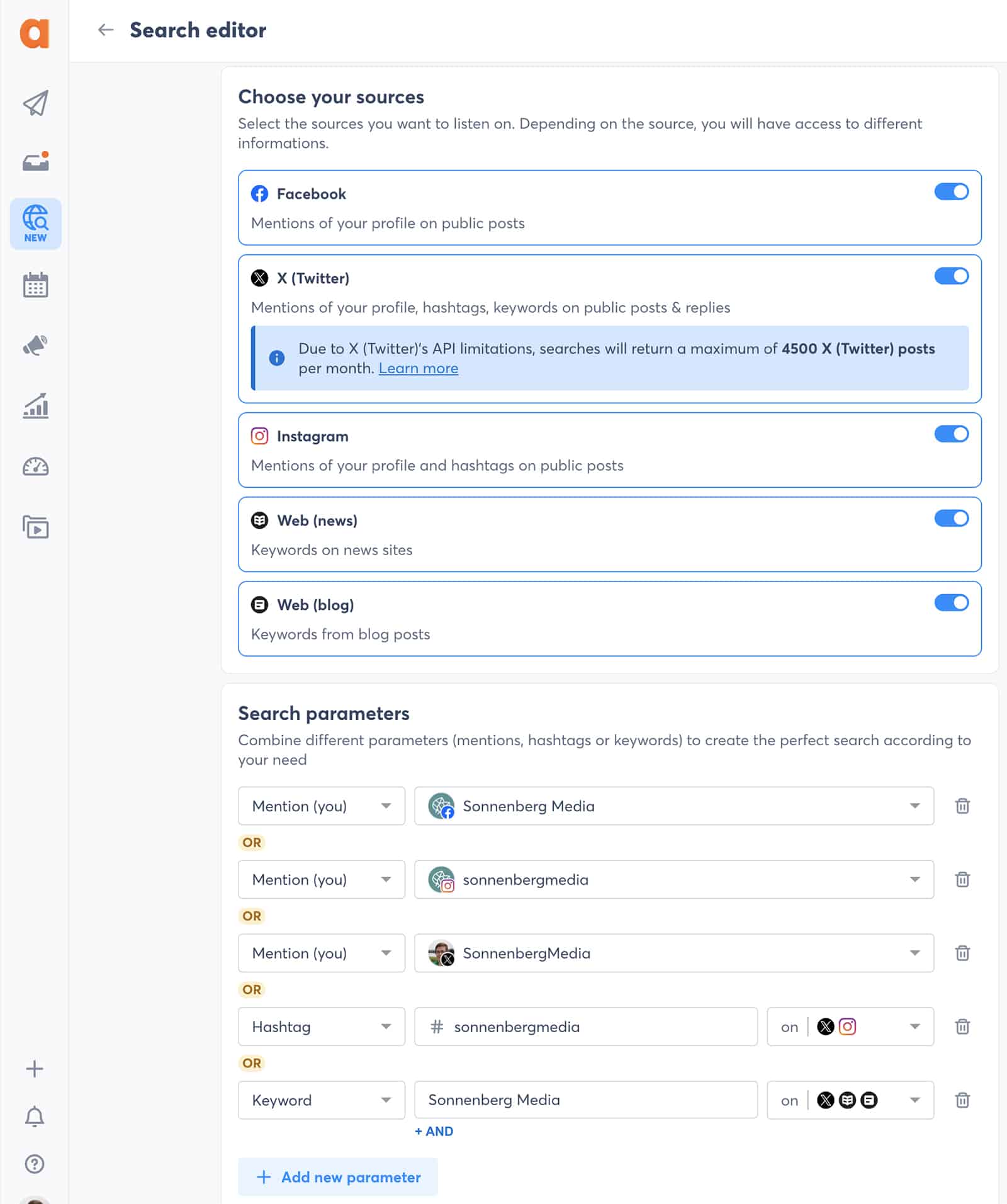Click the info icon in the X API notice
The height and width of the screenshot is (1204, 1007).
(x=277, y=358)
